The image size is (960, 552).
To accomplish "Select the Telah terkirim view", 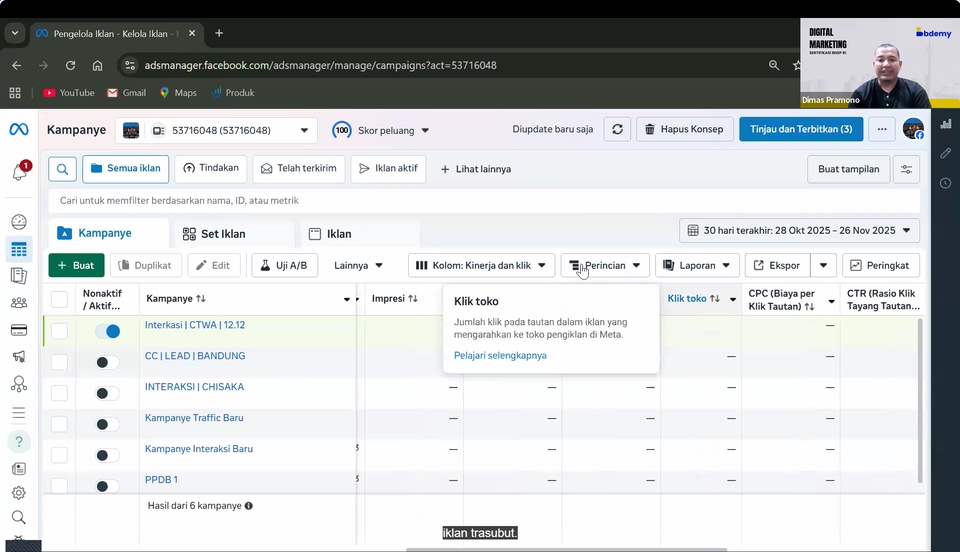I will (x=299, y=168).
